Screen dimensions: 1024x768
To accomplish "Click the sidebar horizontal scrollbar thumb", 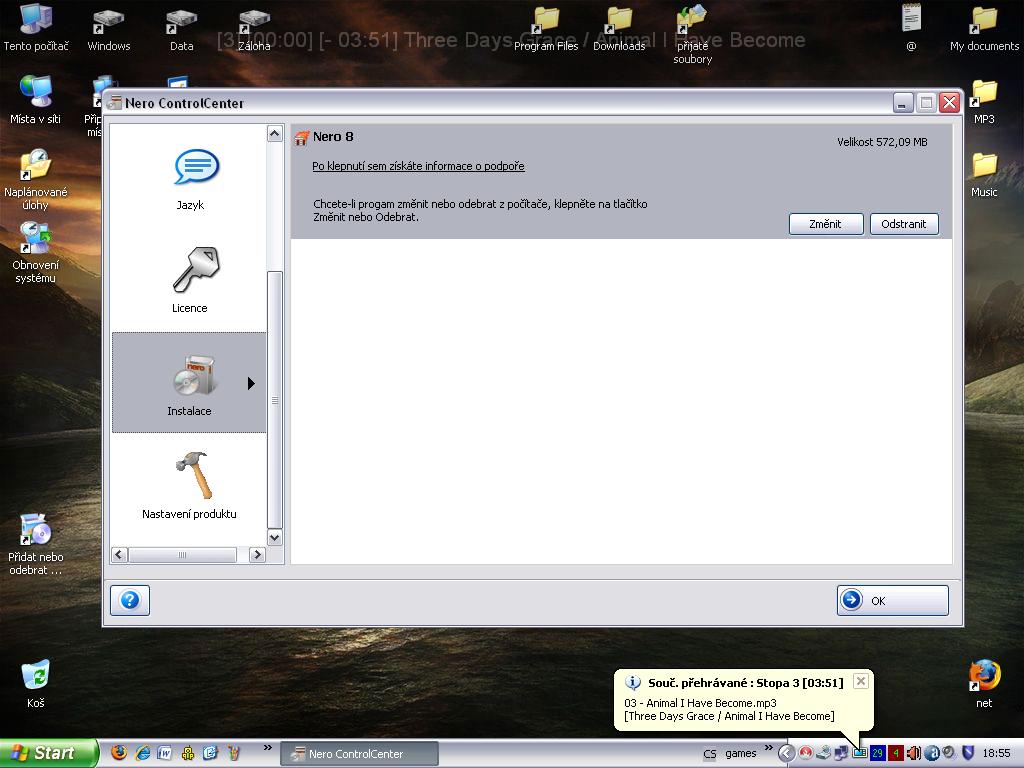I will pos(182,554).
